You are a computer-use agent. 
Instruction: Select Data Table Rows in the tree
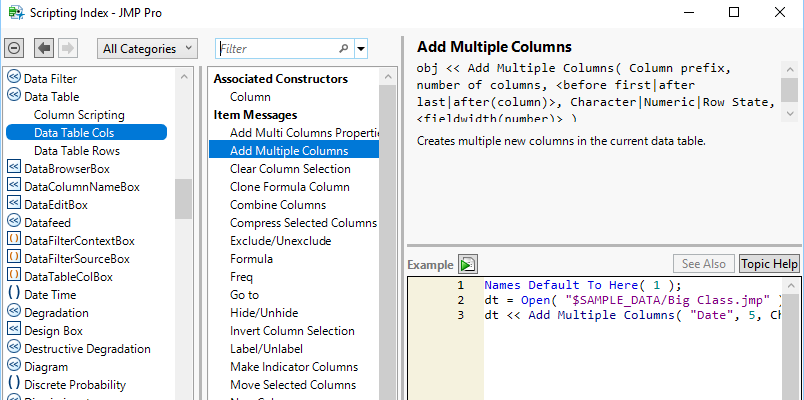(x=77, y=150)
